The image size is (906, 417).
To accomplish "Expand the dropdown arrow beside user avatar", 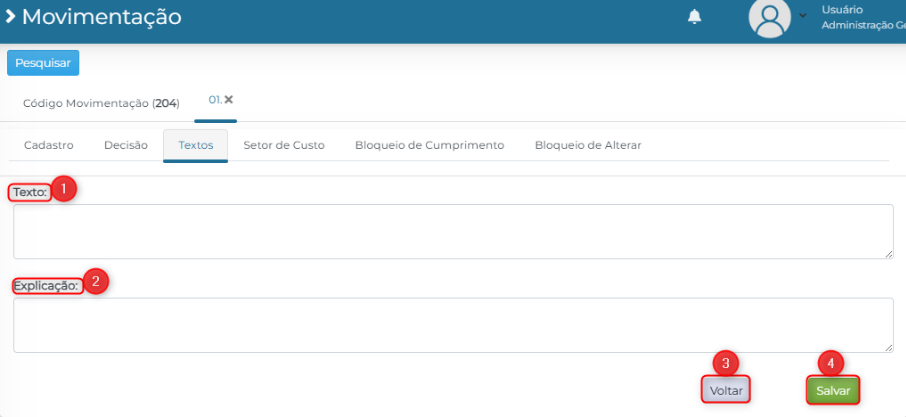I will tap(803, 16).
